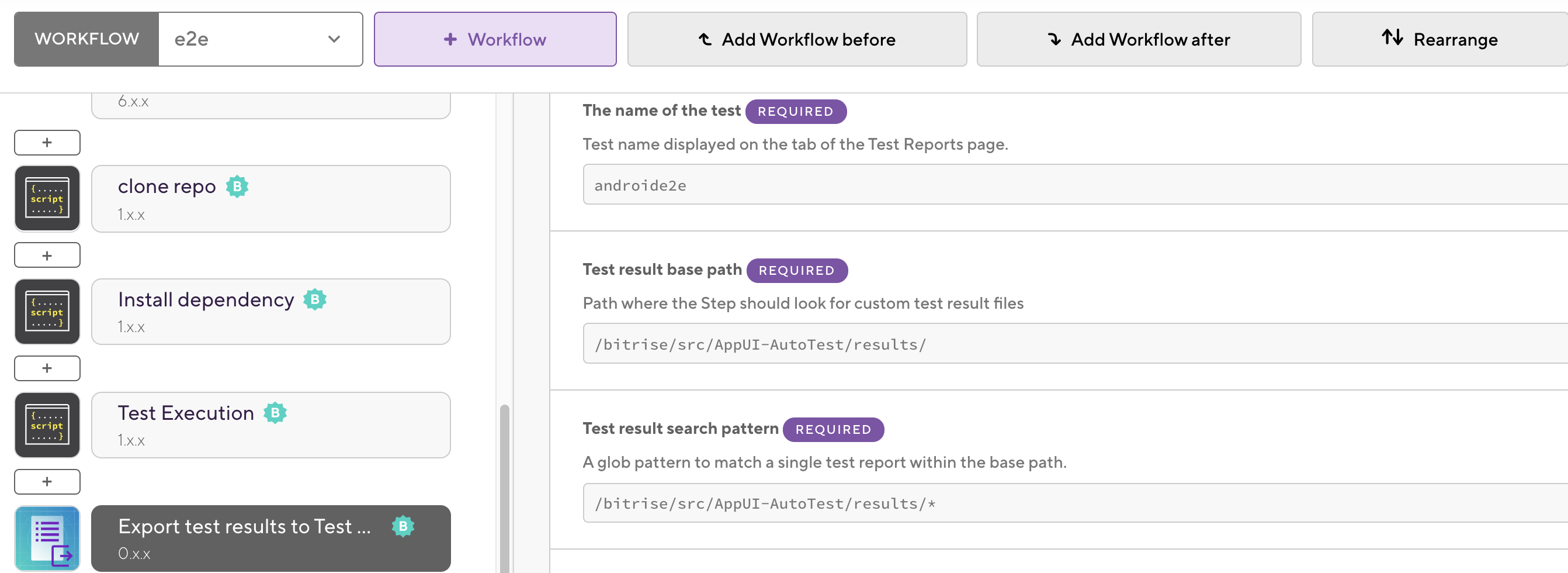Screen dimensions: 1568x573
Task: Select the Test Execution step
Action: tap(270, 425)
